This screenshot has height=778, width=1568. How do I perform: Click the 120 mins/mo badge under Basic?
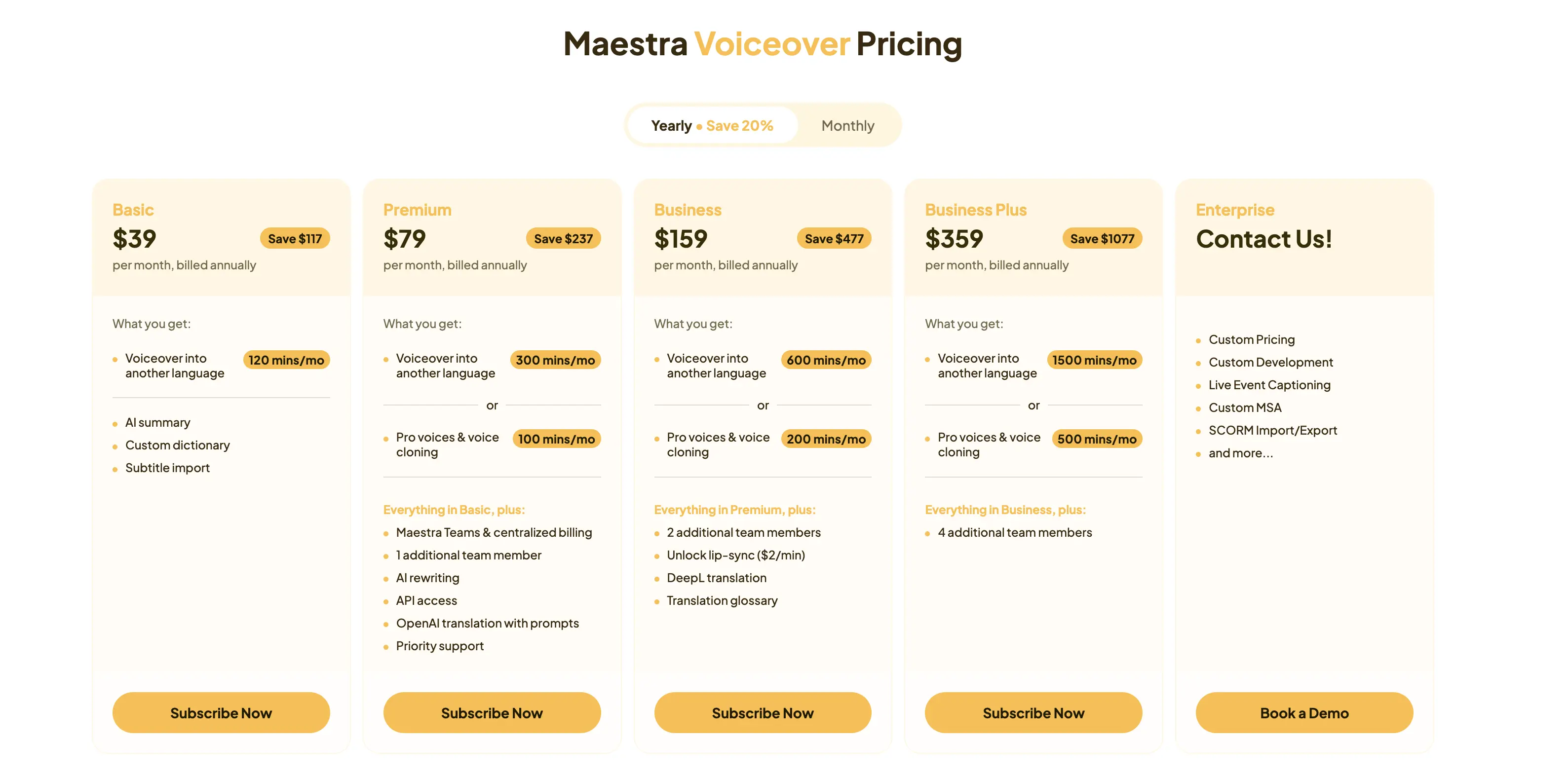pyautogui.click(x=286, y=360)
